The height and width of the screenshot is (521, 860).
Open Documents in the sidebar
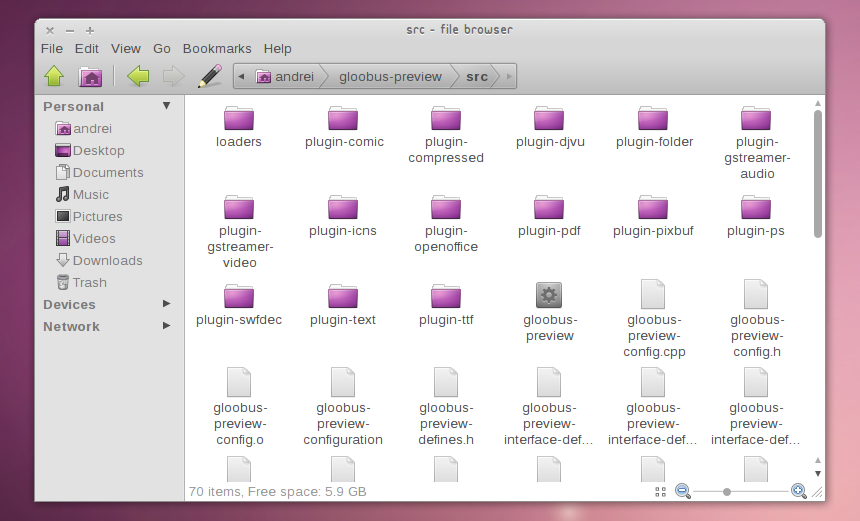click(100, 172)
